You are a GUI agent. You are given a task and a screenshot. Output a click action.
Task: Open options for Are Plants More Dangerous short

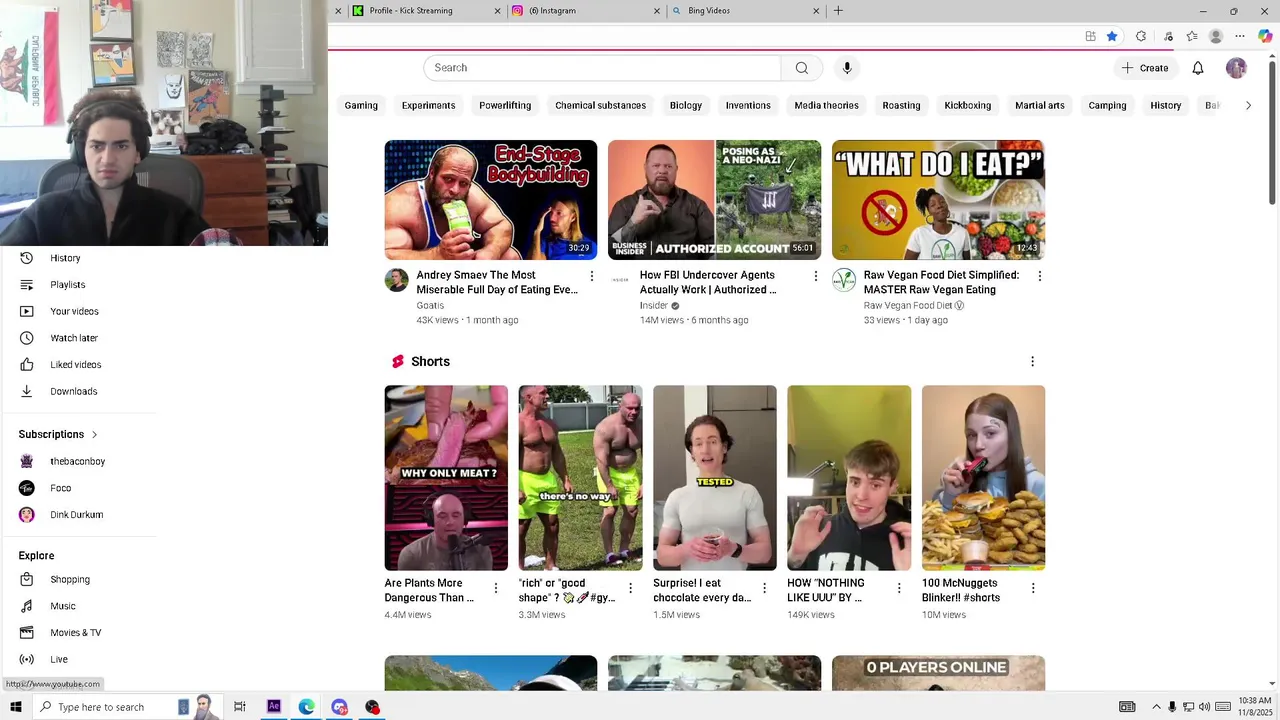pos(496,589)
